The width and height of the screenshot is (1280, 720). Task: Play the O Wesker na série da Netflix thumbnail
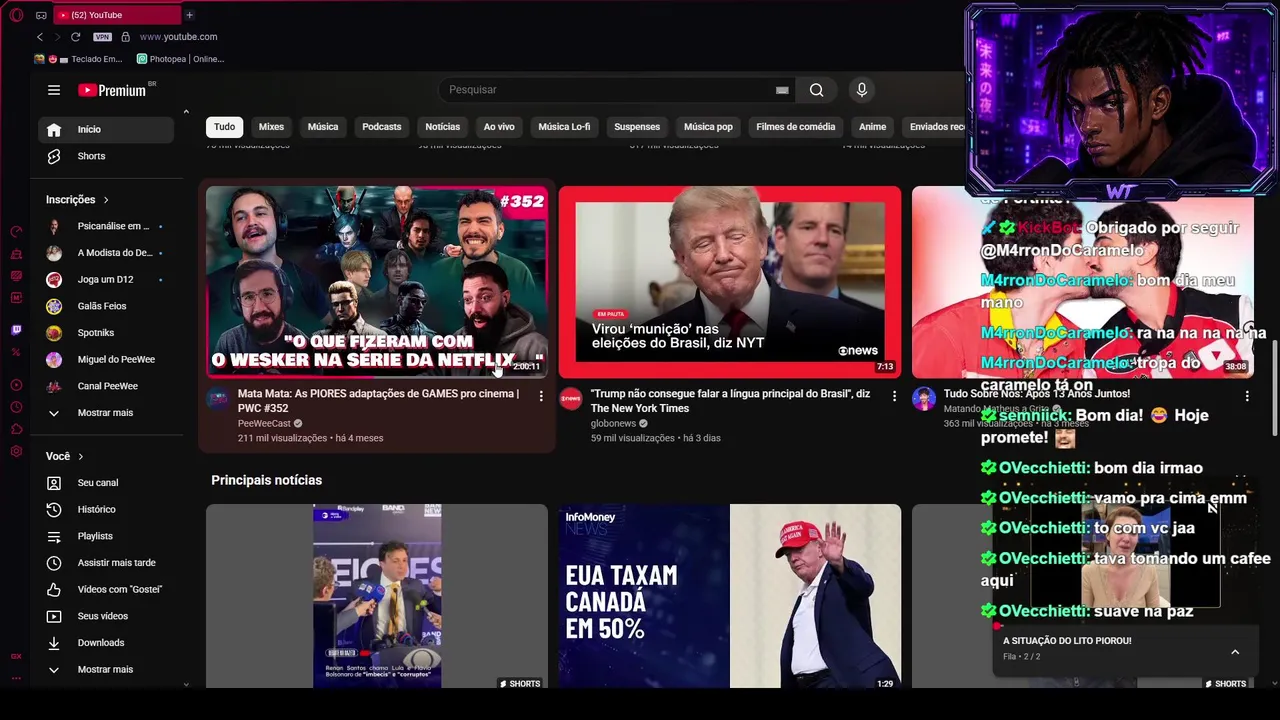point(377,282)
